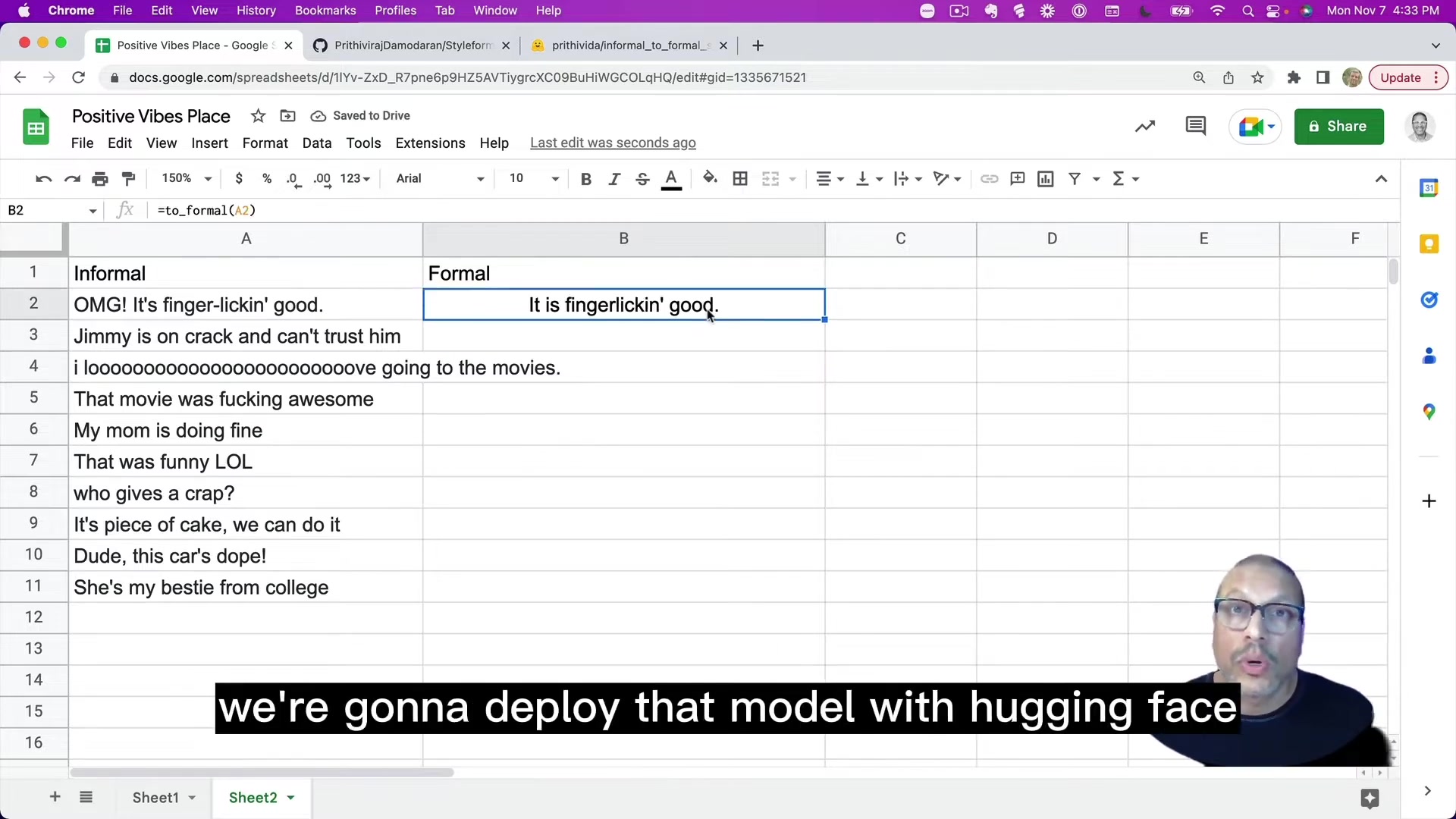This screenshot has height=819, width=1456.
Task: Open the Arial font dropdown
Action: click(440, 178)
